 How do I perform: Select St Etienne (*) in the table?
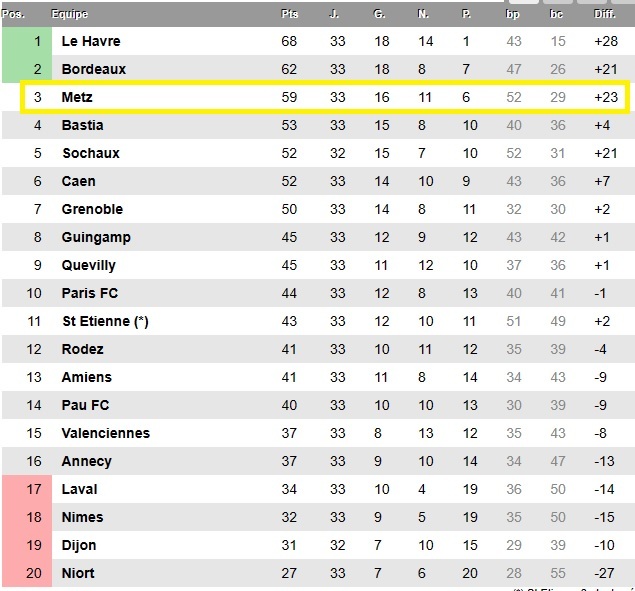coord(104,321)
